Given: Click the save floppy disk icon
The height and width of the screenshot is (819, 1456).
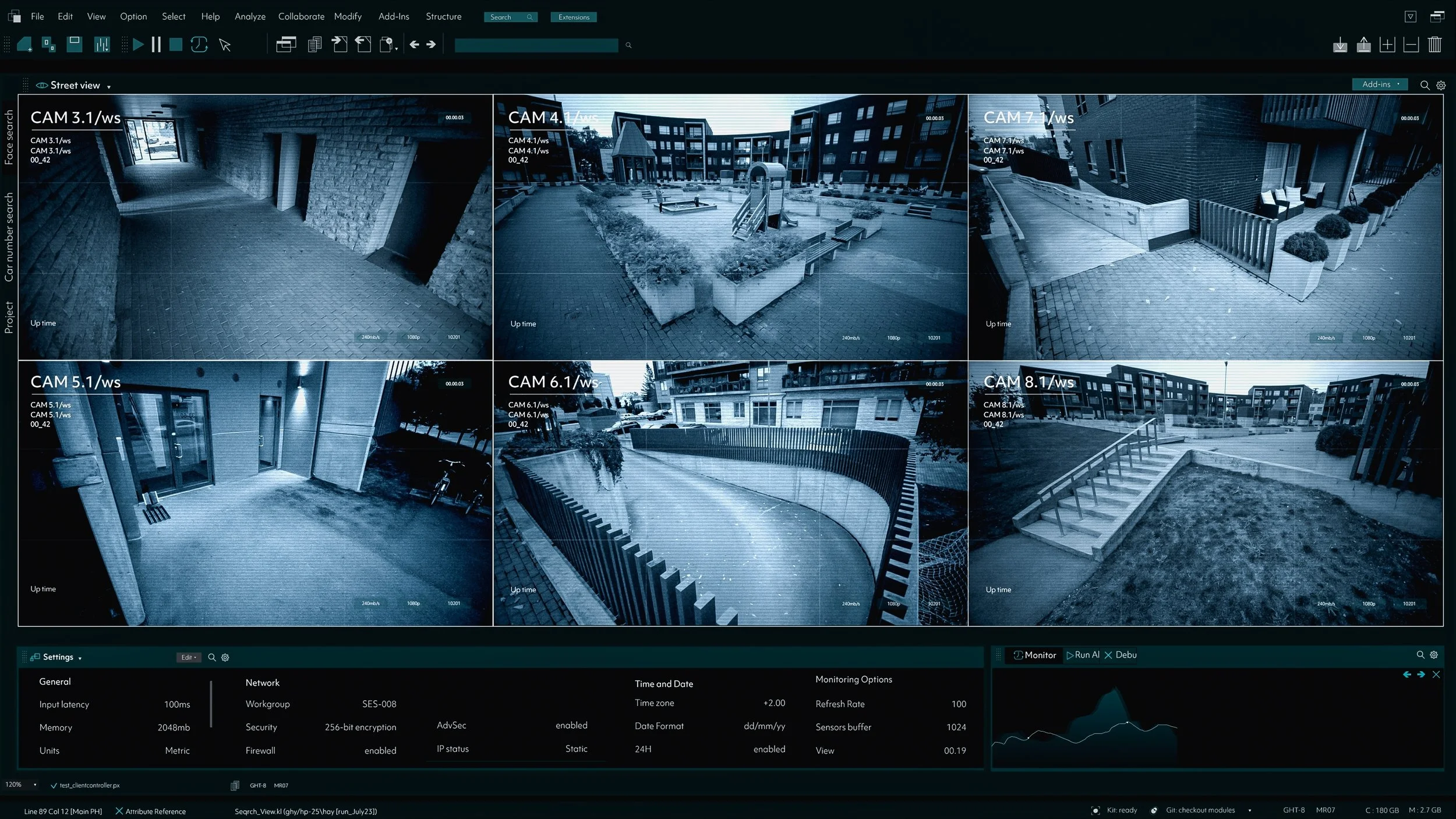Looking at the screenshot, I should (75, 44).
